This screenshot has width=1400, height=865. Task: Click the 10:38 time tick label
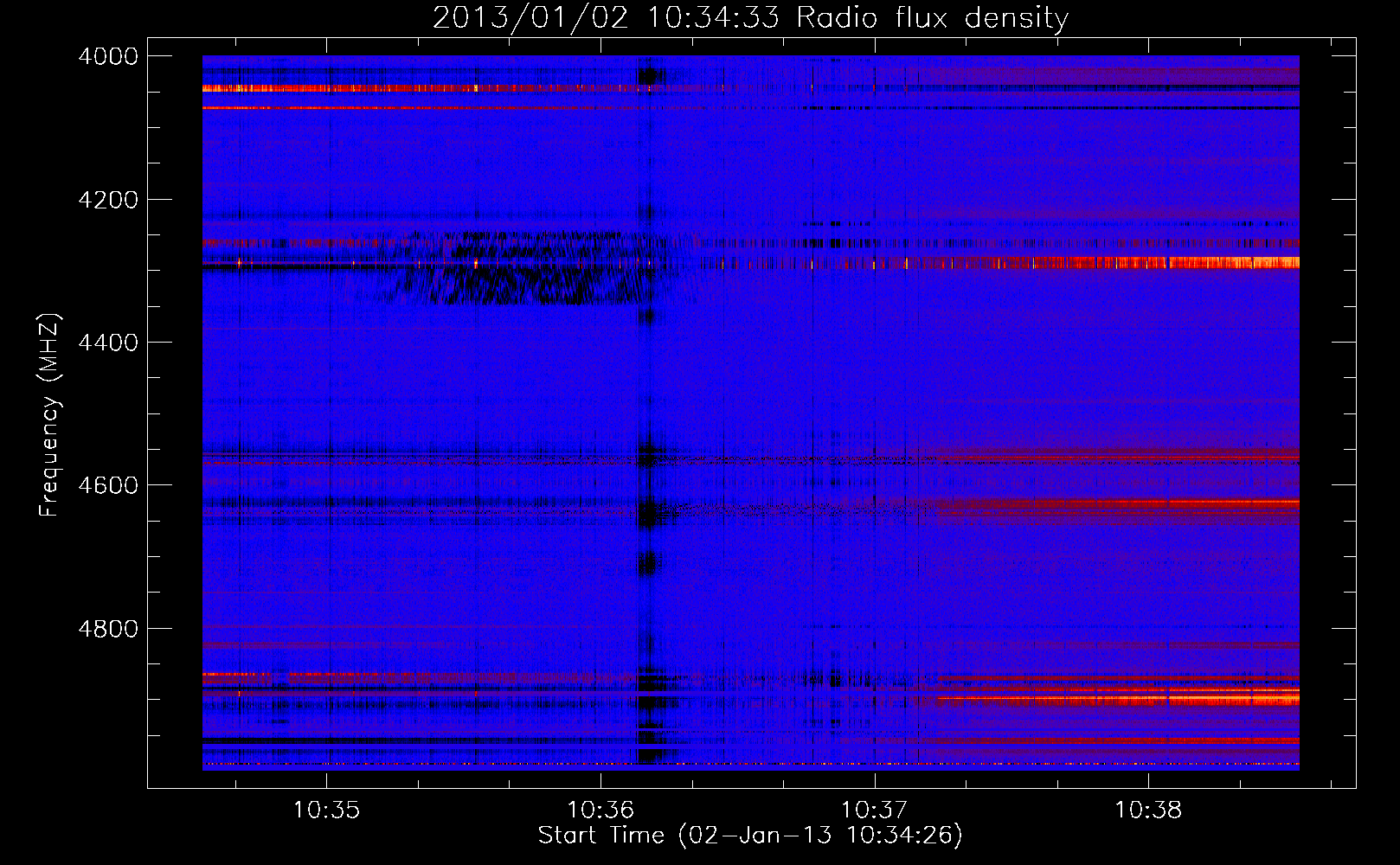(x=1148, y=811)
